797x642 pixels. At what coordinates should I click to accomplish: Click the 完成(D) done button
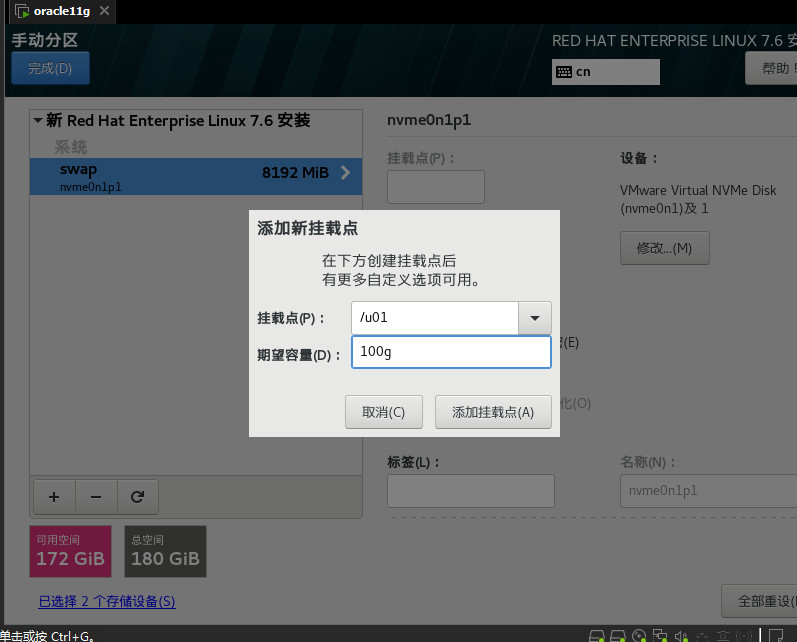[x=50, y=69]
